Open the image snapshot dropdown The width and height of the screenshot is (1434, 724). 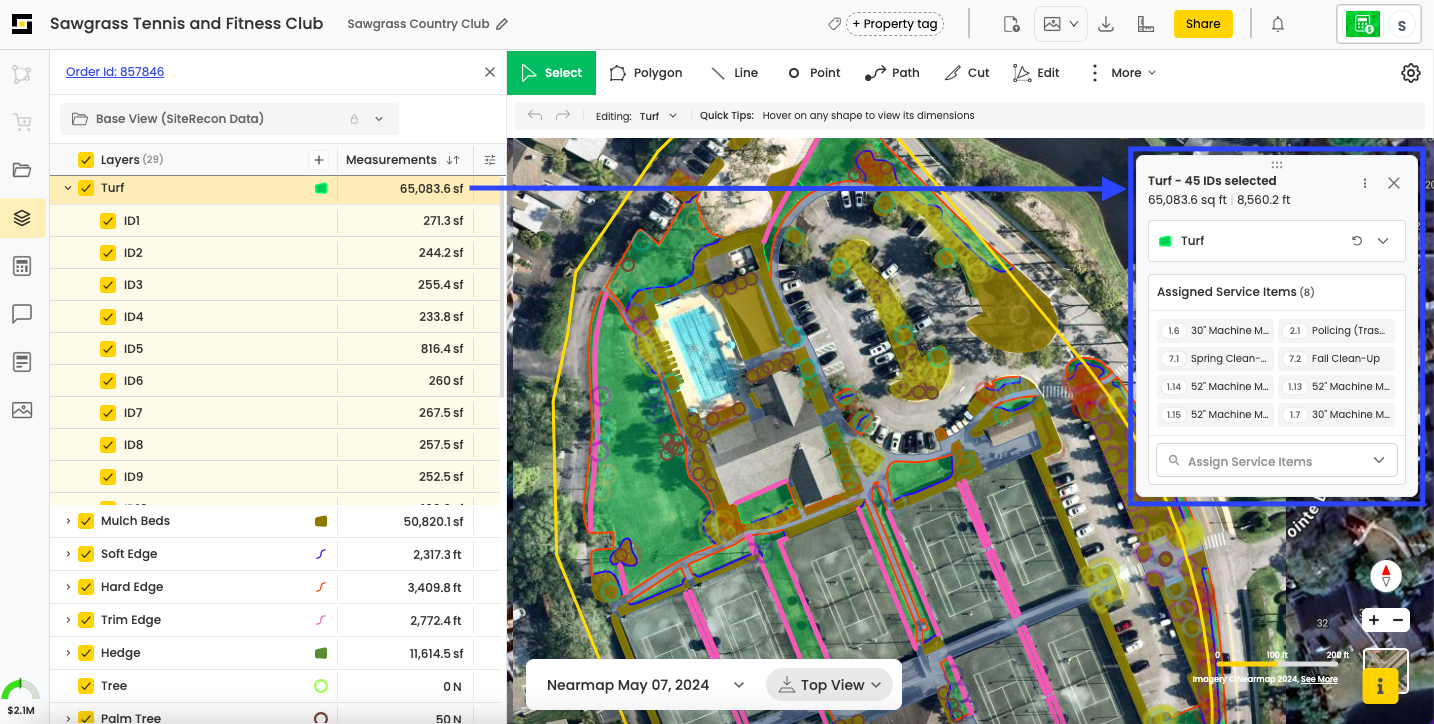(x=1061, y=24)
